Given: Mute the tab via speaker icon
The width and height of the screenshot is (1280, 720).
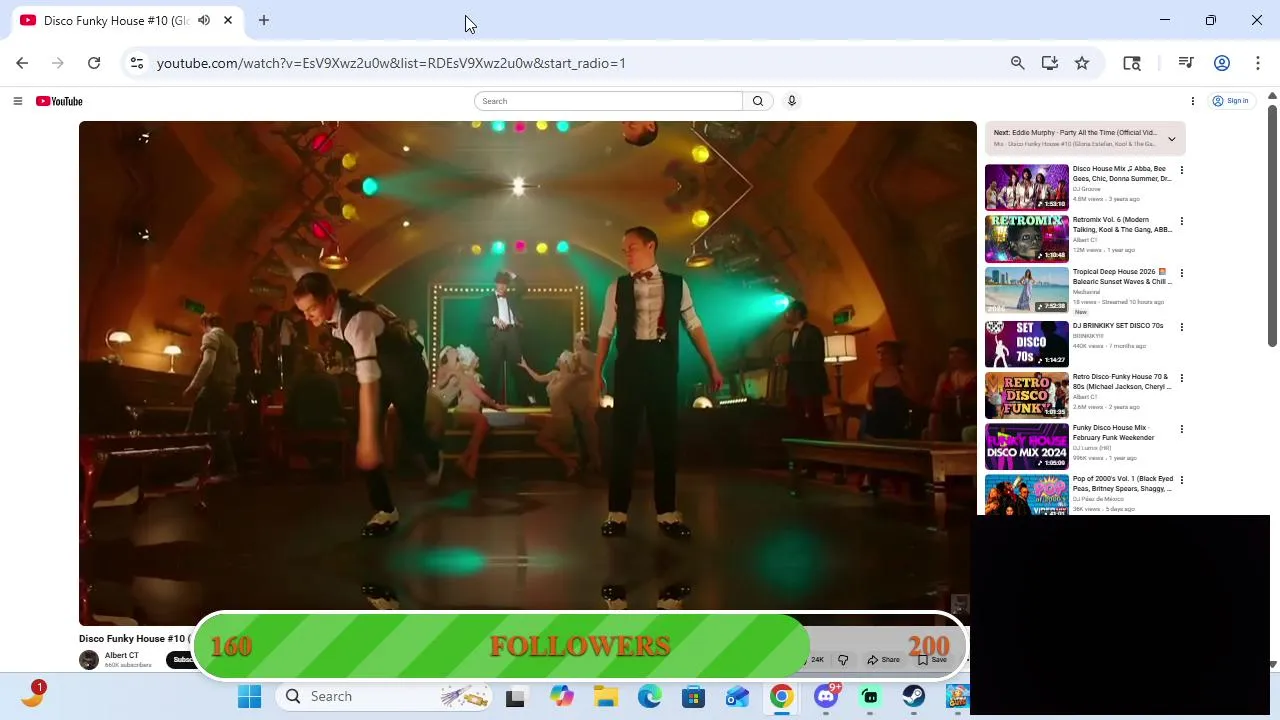Looking at the screenshot, I should 204,20.
